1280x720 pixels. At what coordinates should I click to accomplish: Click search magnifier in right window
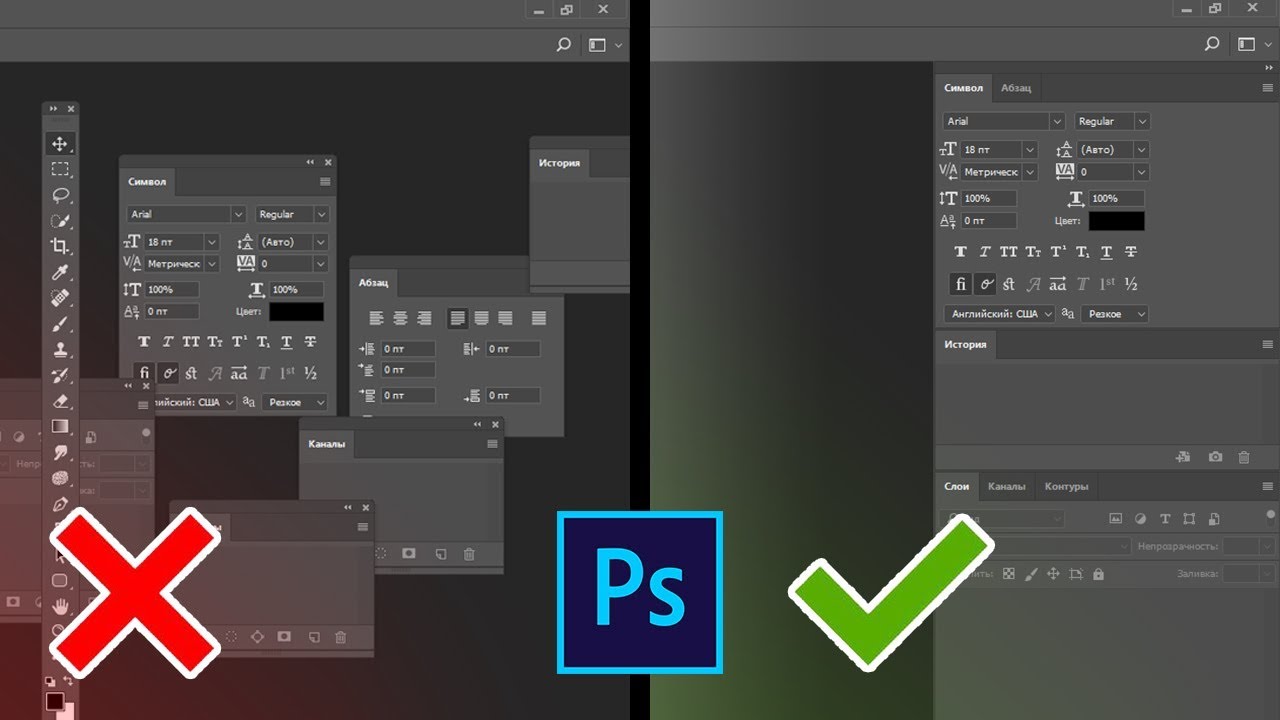pos(1212,44)
